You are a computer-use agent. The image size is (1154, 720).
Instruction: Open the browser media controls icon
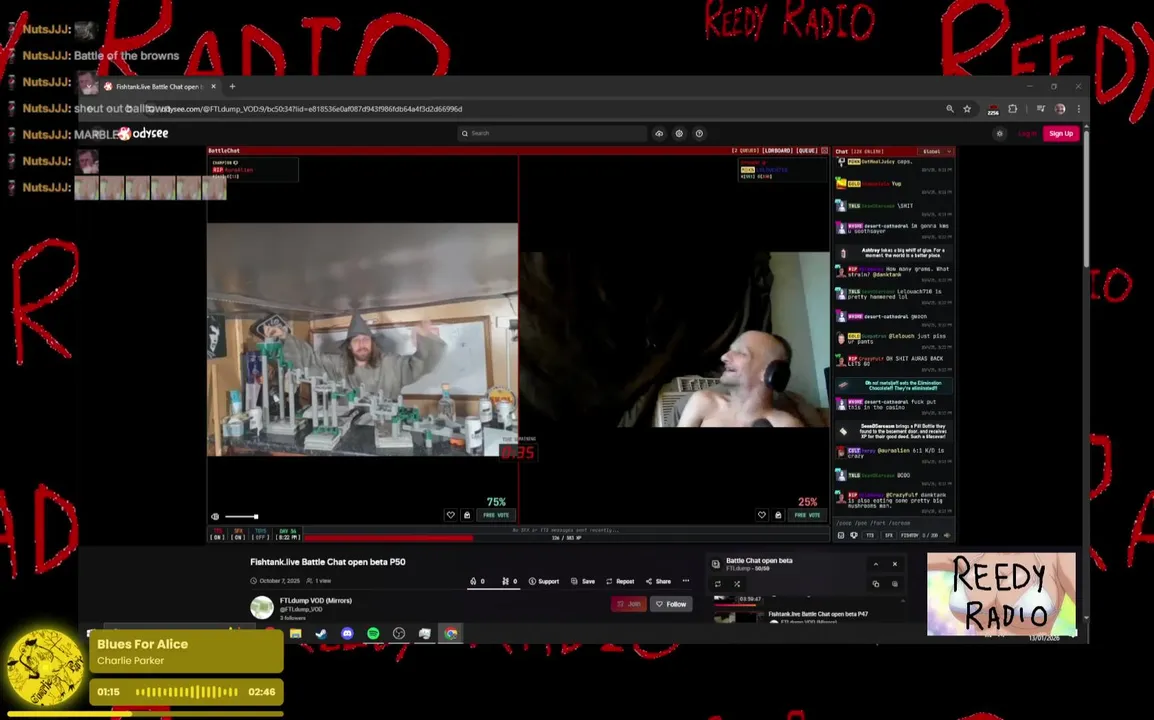coord(1041,109)
